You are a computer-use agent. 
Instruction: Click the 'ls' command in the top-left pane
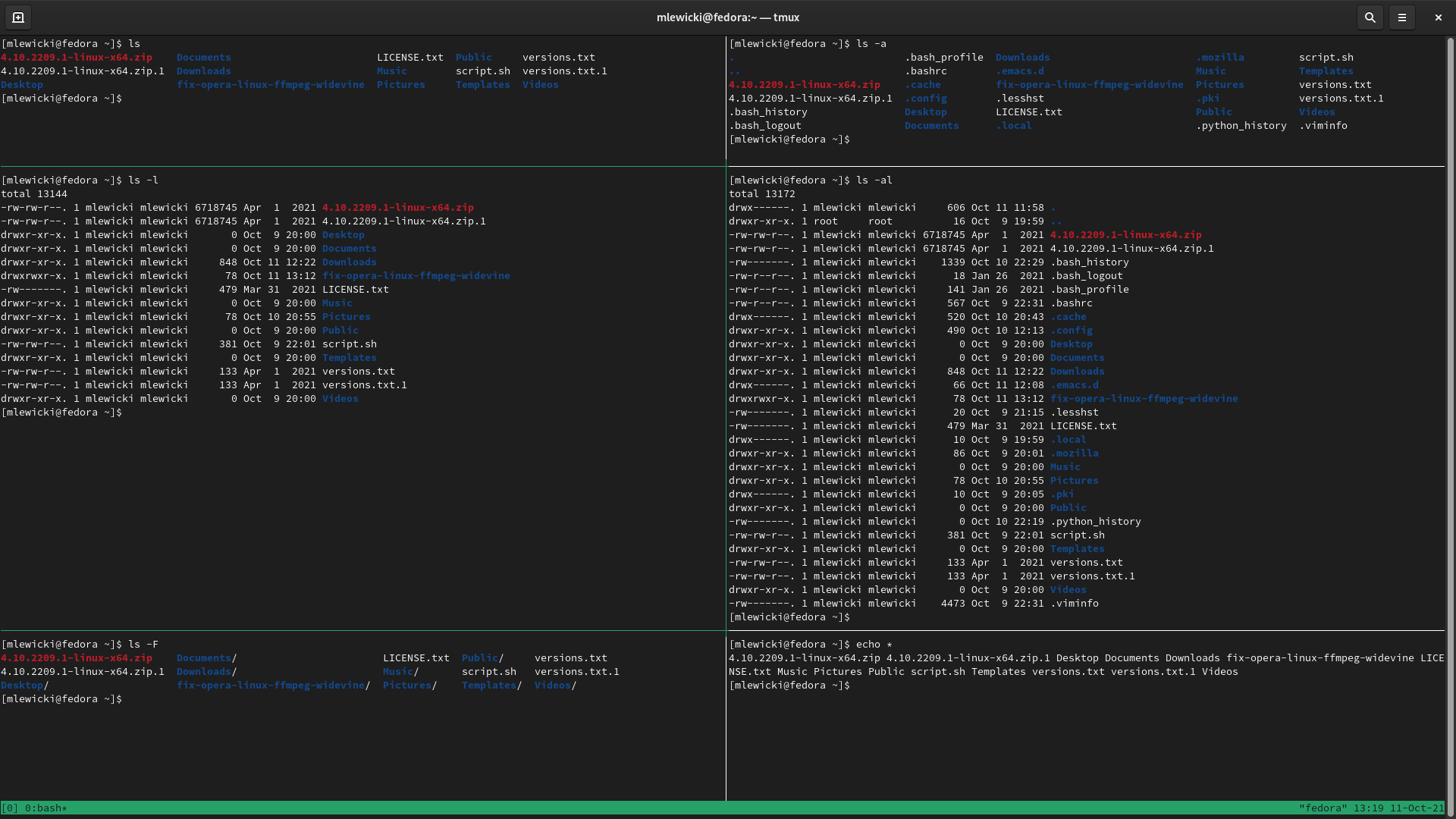(x=134, y=44)
